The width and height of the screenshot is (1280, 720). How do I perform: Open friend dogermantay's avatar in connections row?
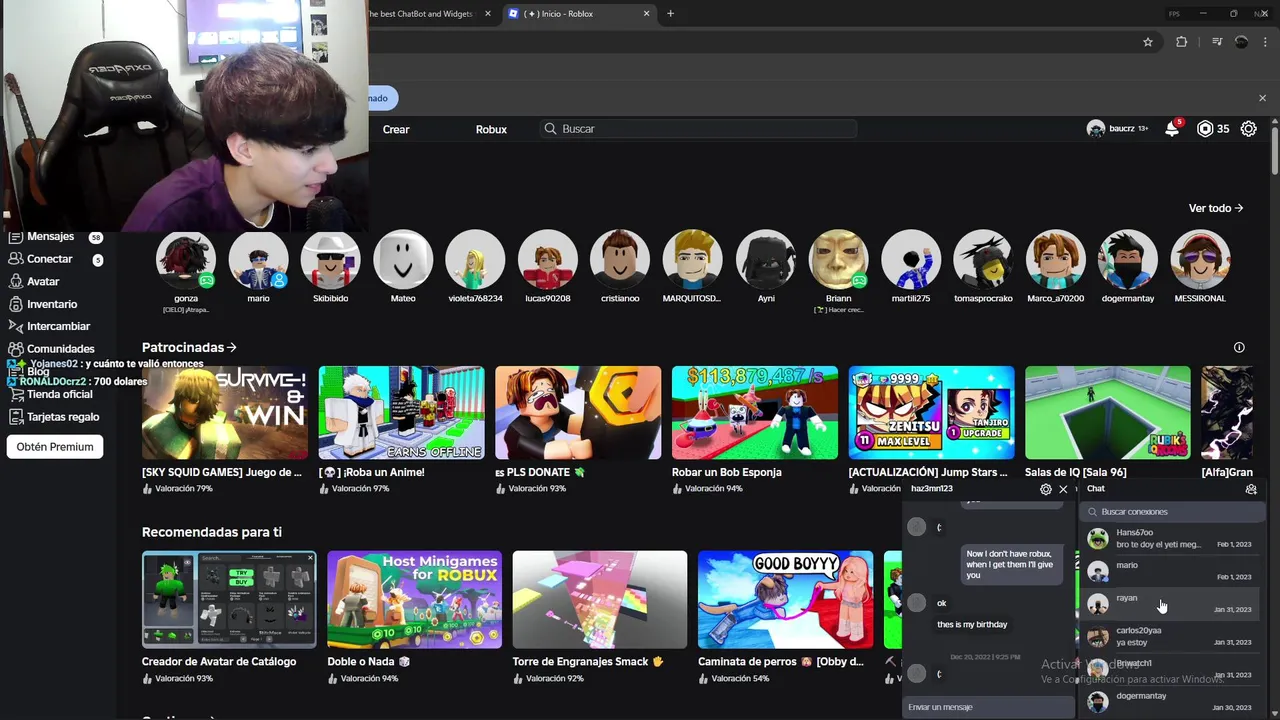(x=1128, y=260)
